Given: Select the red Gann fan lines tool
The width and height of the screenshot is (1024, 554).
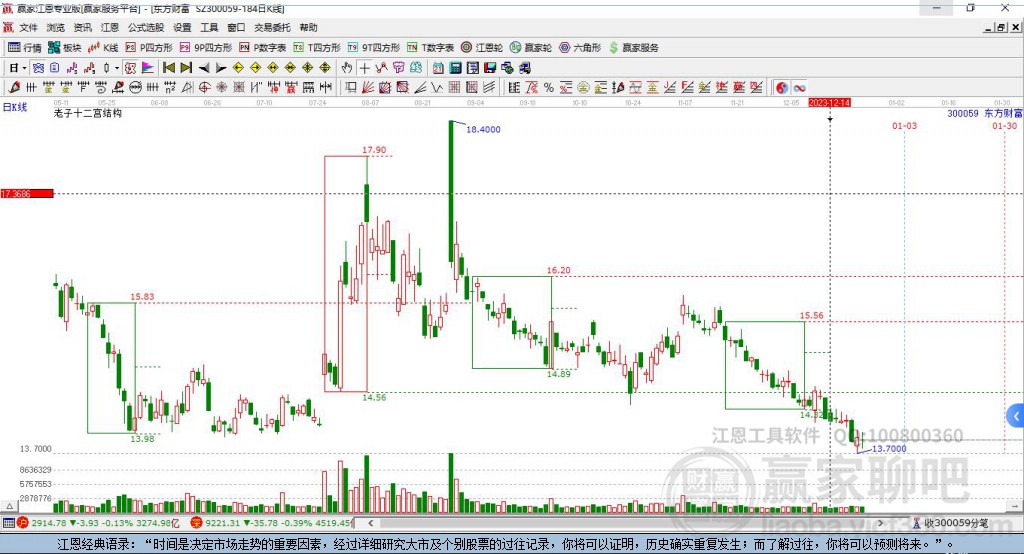Looking at the screenshot, I should (368, 87).
